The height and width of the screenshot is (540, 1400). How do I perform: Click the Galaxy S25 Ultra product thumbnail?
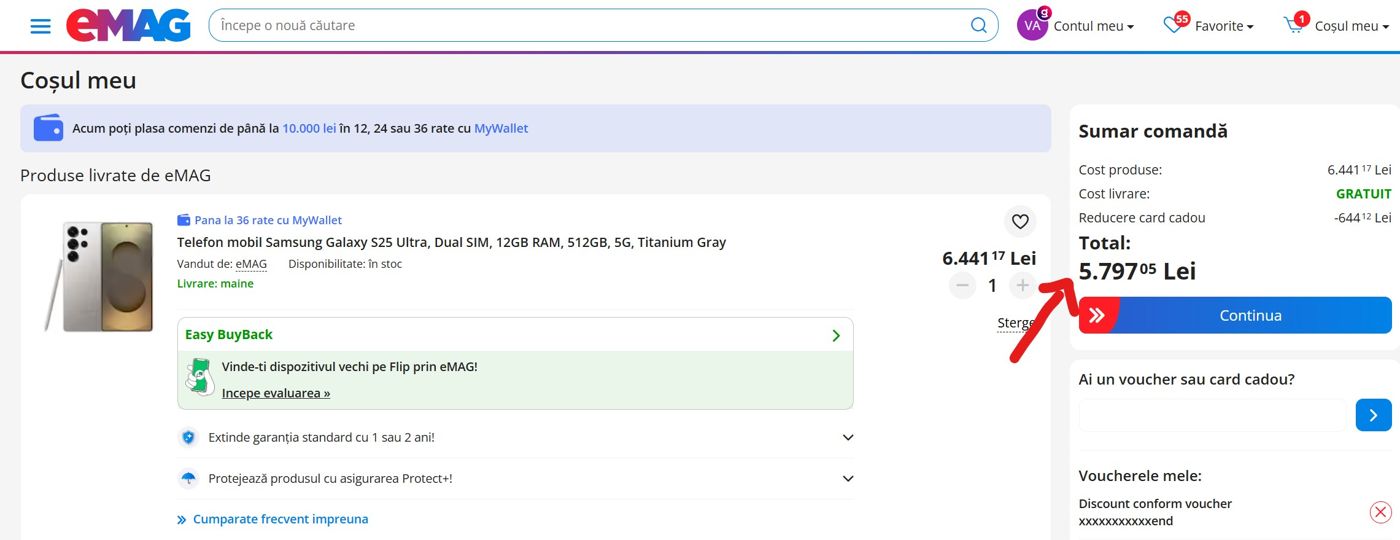click(x=99, y=276)
